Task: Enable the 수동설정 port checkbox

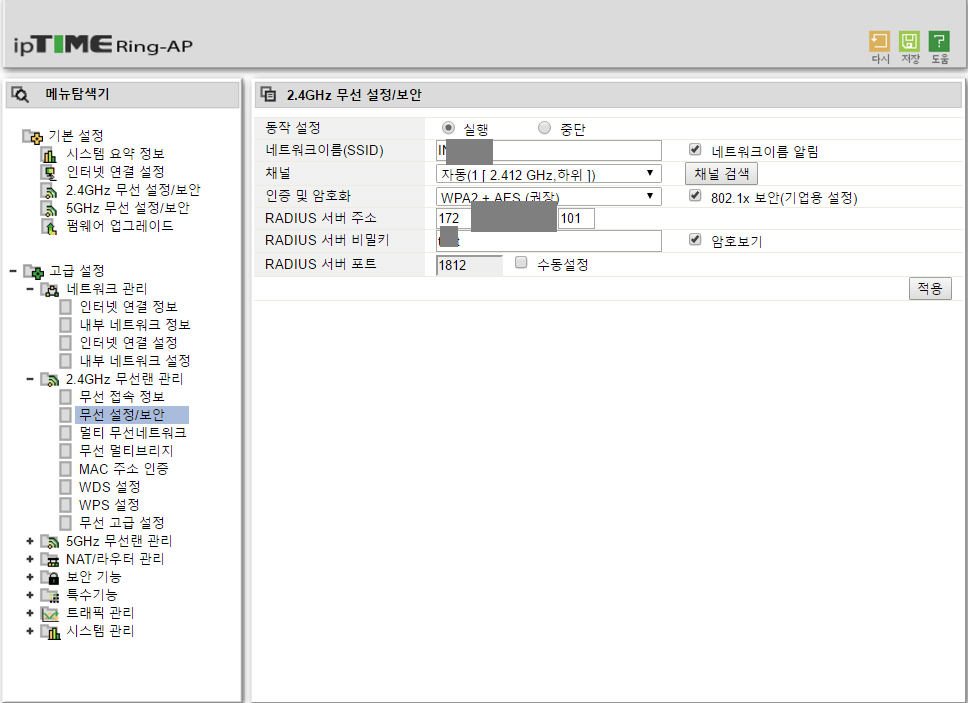Action: click(521, 263)
